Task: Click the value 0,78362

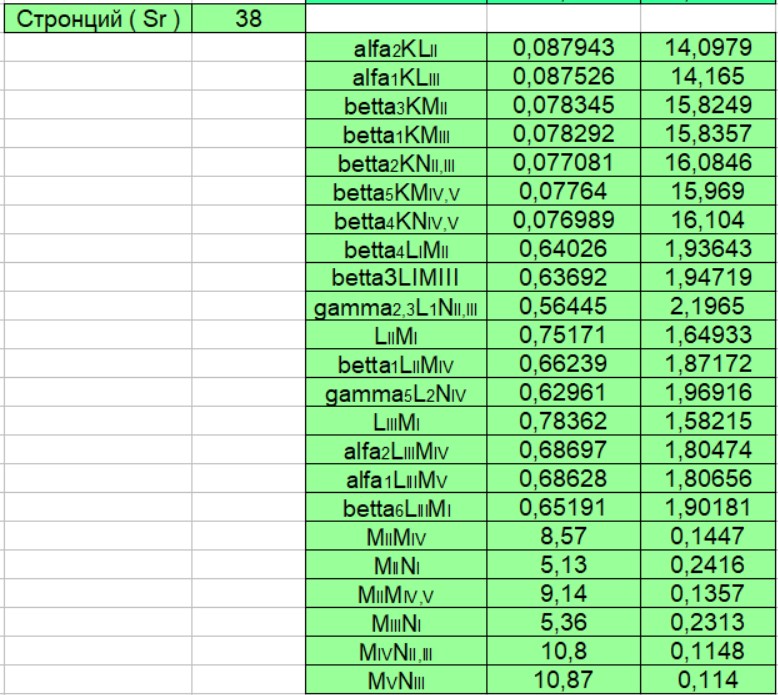Action: click(x=563, y=422)
